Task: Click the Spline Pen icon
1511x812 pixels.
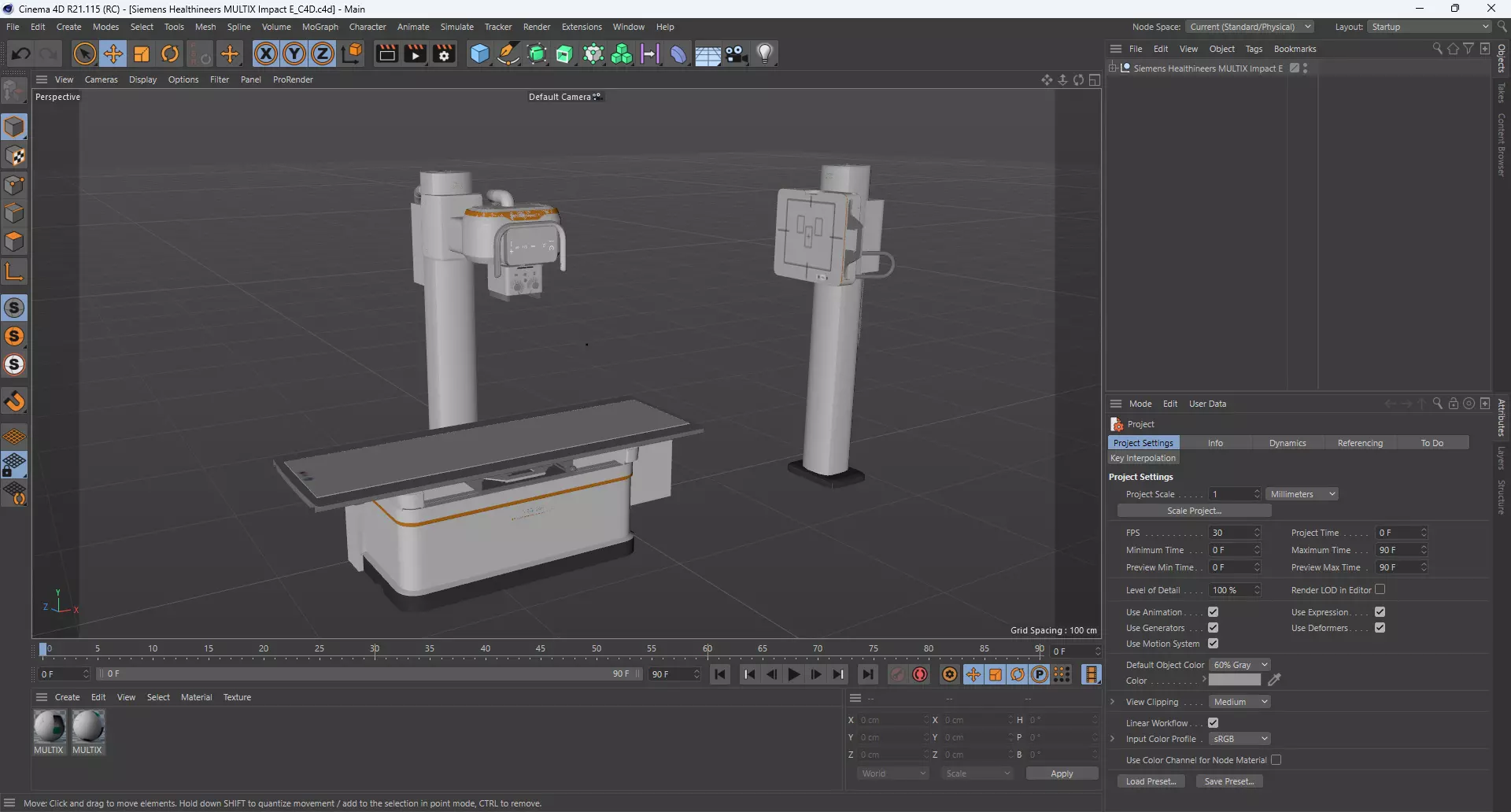Action: tap(508, 54)
